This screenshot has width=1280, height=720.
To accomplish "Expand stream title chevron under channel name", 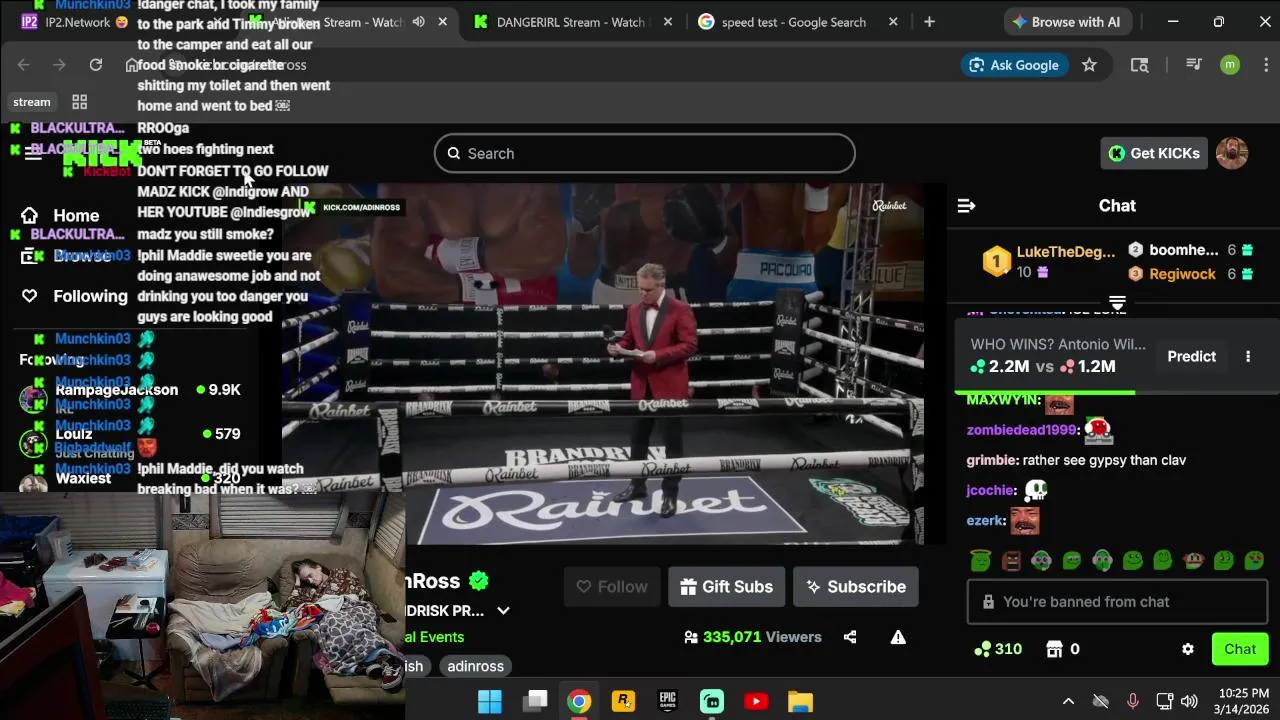I will point(503,611).
